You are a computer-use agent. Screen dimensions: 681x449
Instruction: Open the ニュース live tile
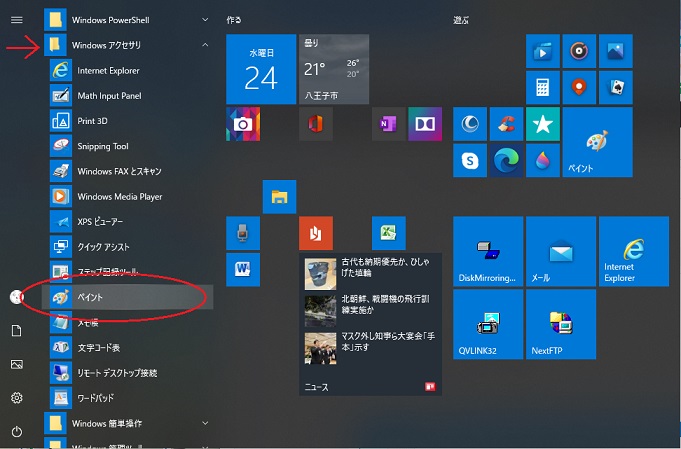click(x=370, y=324)
